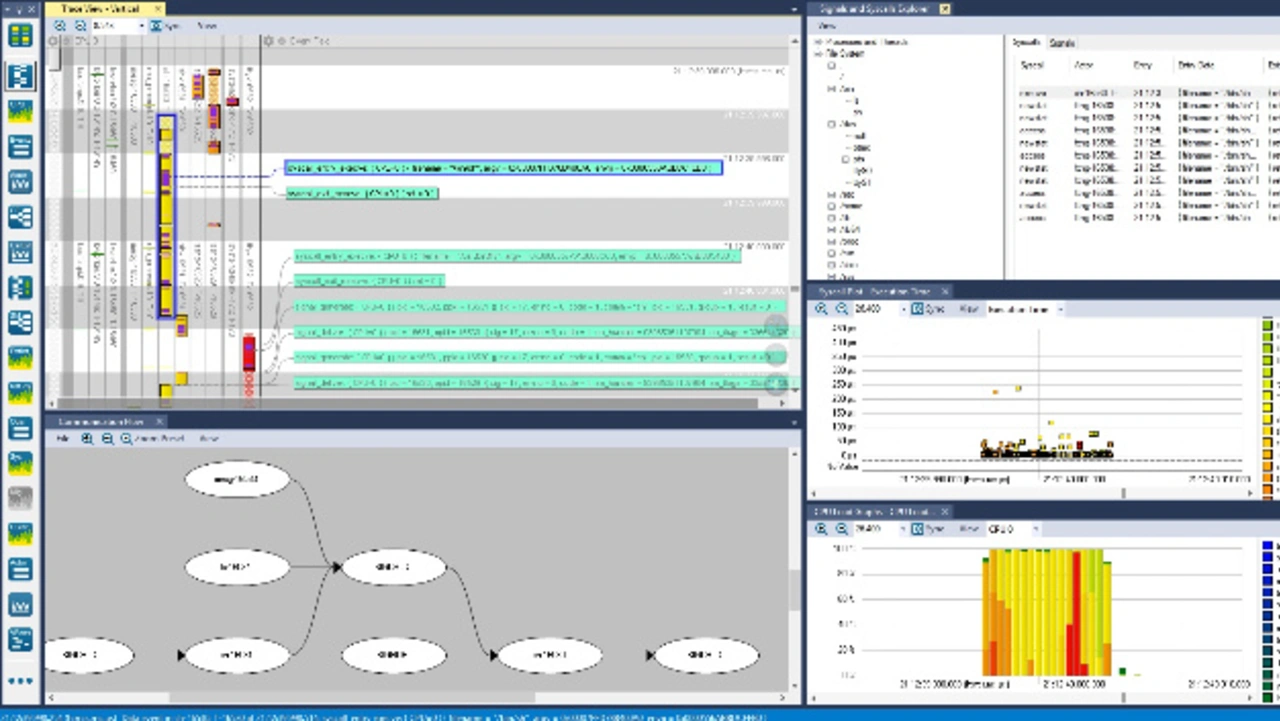1280x721 pixels.
Task: Zoom out on the CPU Load graph
Action: click(x=841, y=529)
